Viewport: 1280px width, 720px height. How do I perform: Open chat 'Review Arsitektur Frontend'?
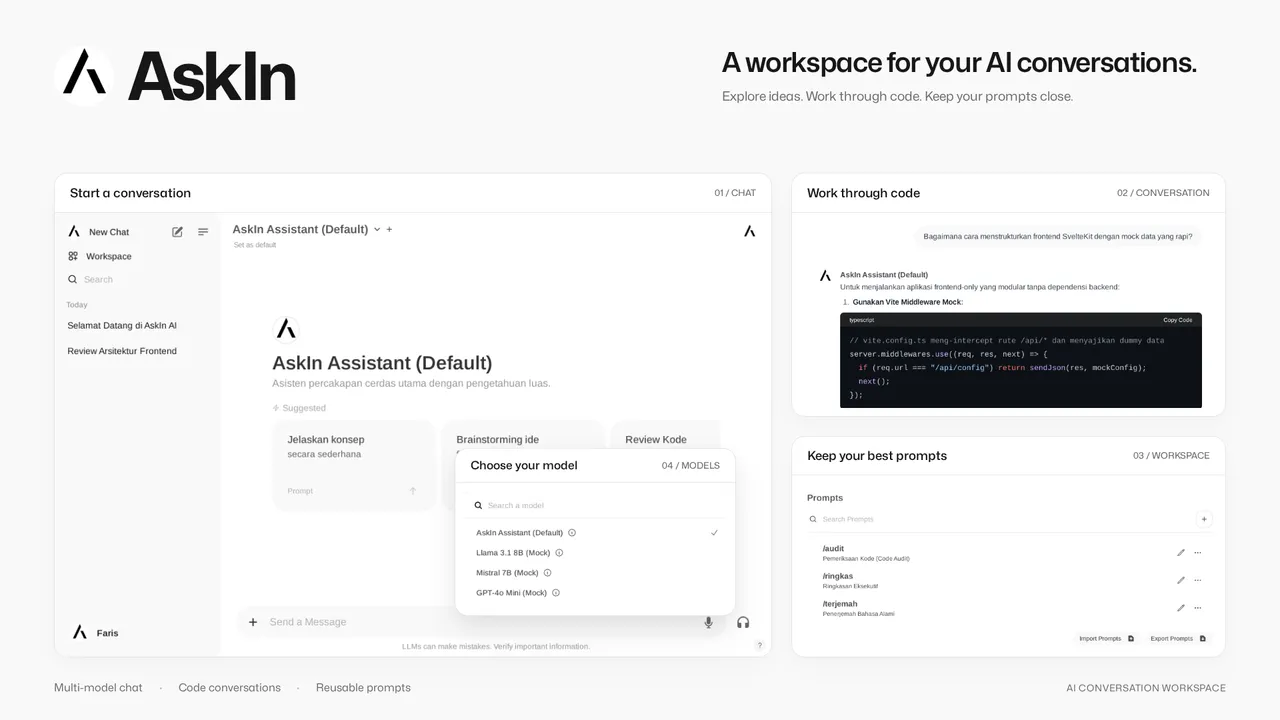pyautogui.click(x=122, y=351)
